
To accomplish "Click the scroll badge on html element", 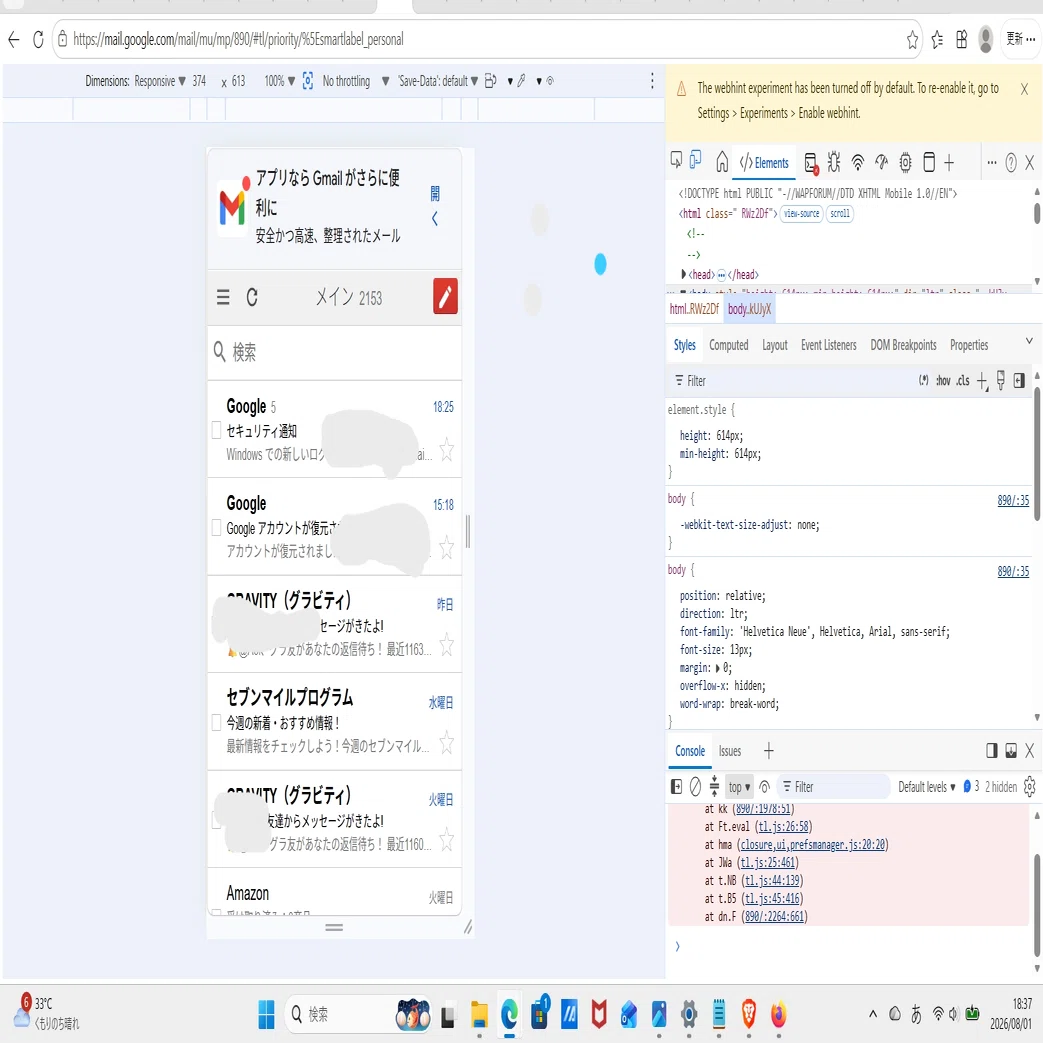I will [x=839, y=214].
